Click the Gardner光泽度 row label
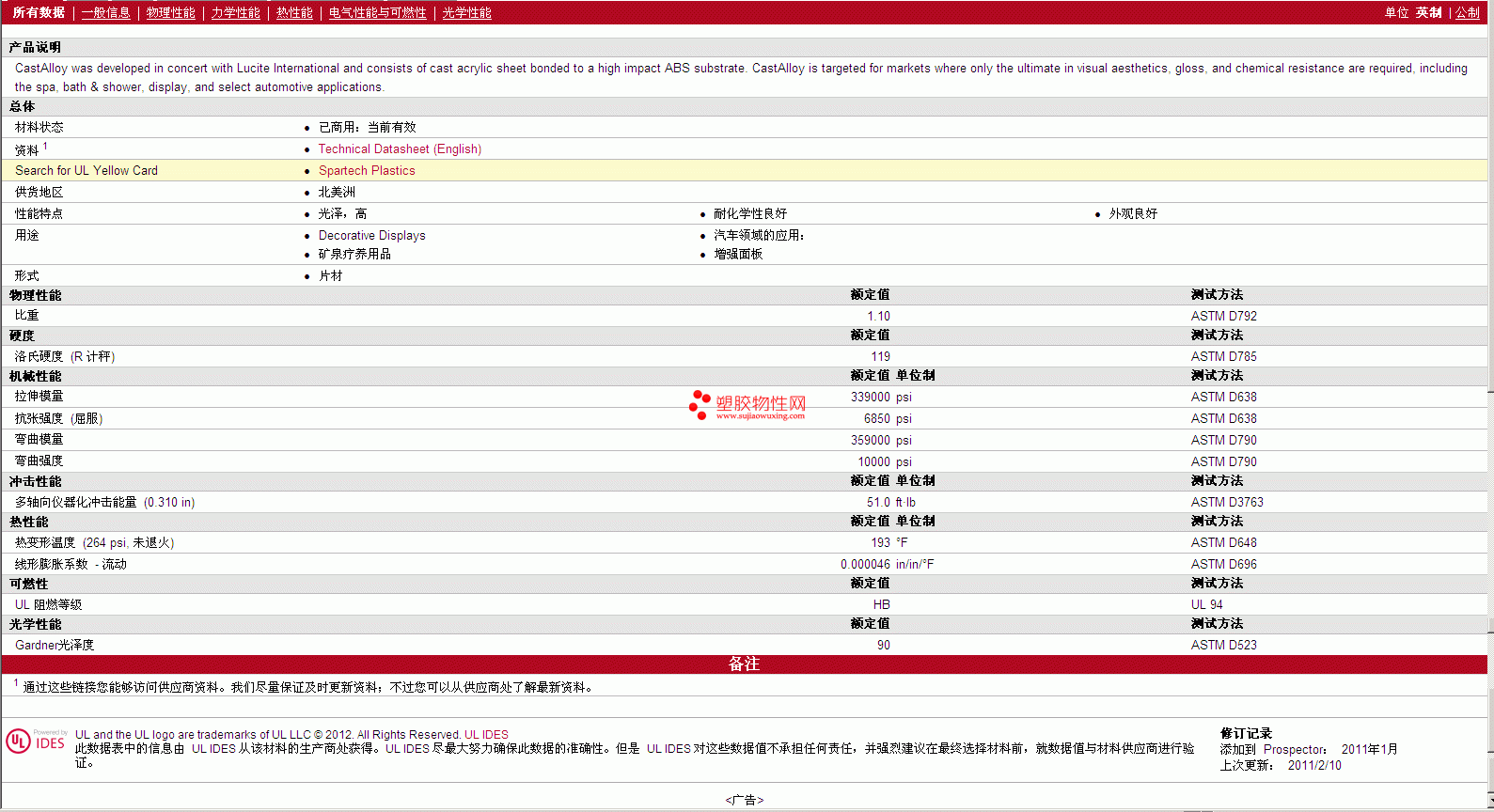 55,645
